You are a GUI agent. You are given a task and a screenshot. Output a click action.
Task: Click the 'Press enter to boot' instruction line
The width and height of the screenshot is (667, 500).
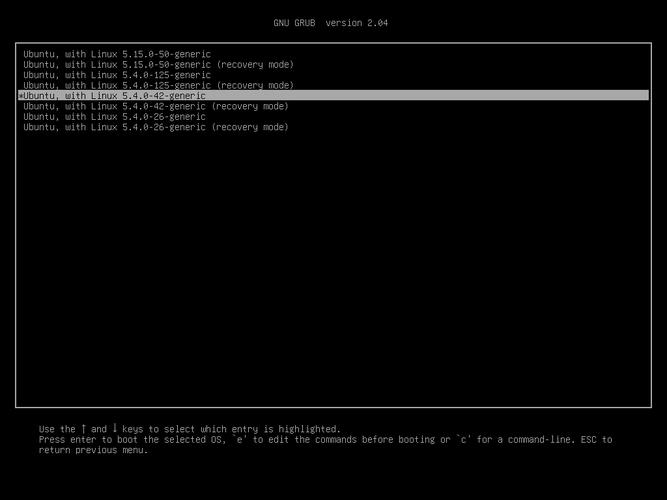[x=325, y=439]
